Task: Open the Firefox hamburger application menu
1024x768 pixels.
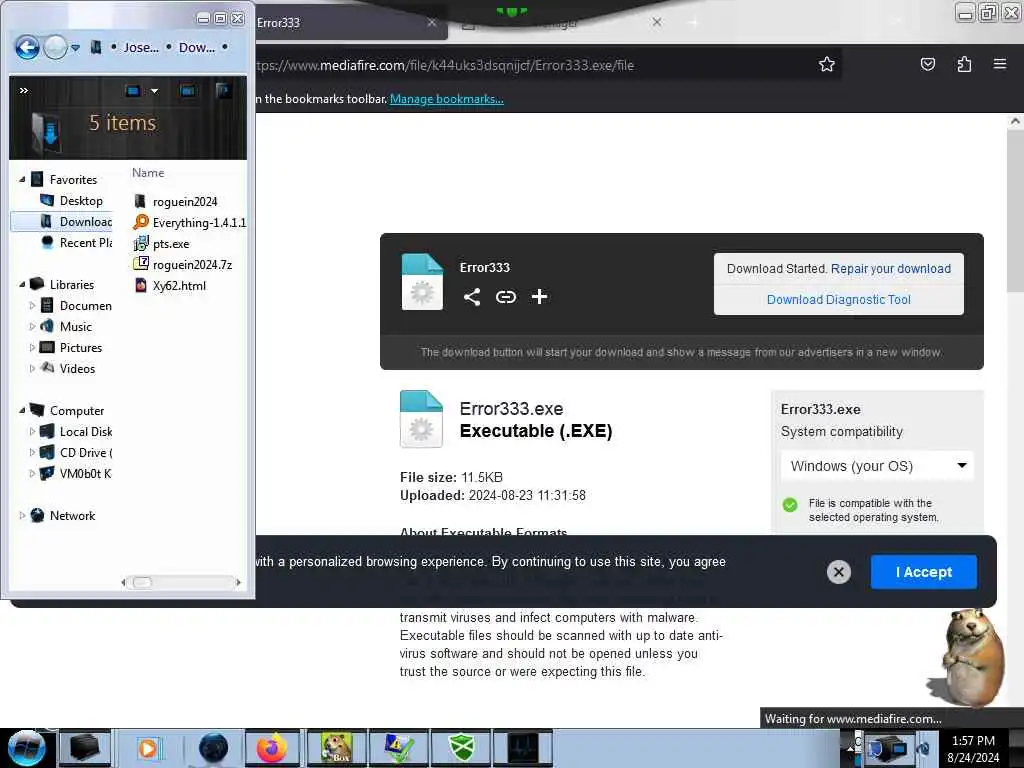Action: 999,64
